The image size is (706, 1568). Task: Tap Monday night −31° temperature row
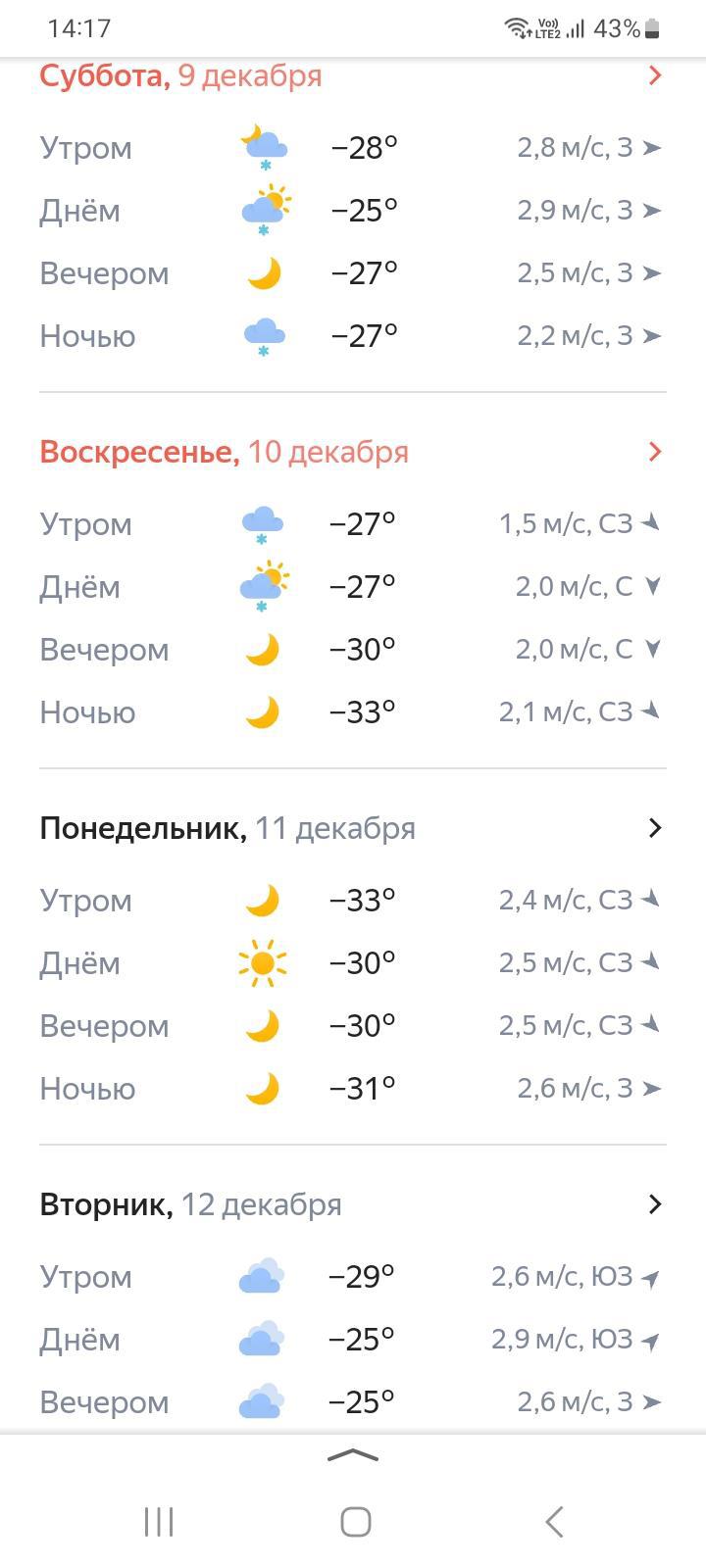coord(362,1089)
